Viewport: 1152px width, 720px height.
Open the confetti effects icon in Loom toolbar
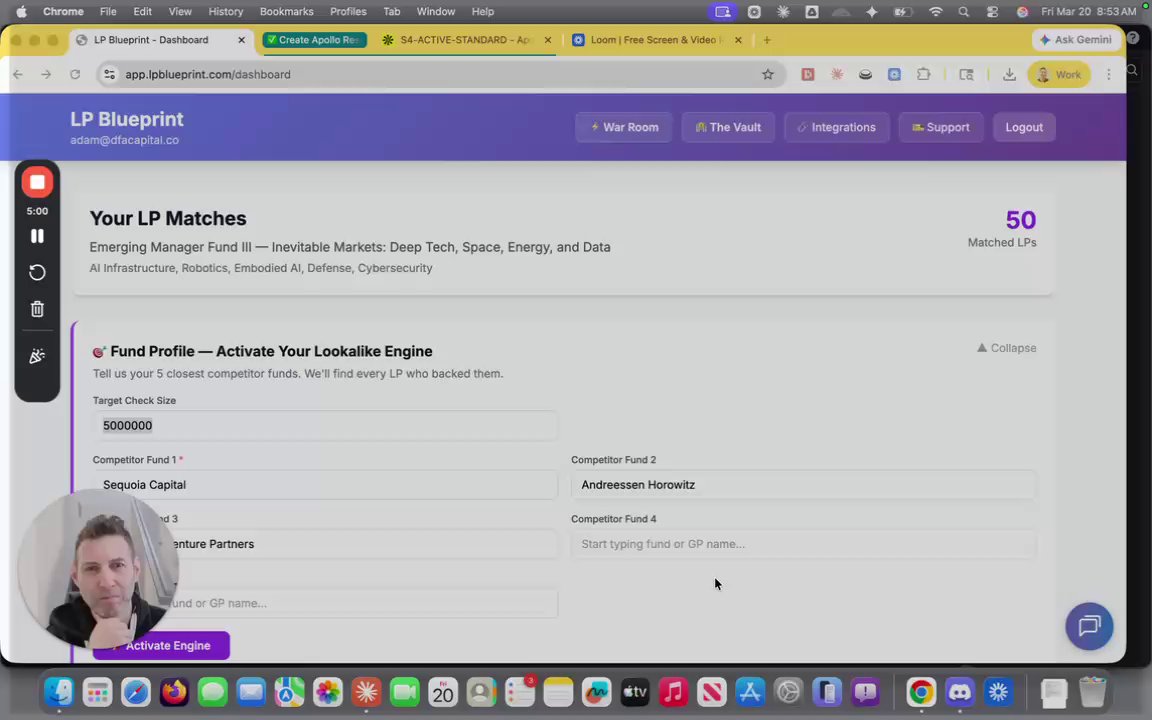click(37, 356)
